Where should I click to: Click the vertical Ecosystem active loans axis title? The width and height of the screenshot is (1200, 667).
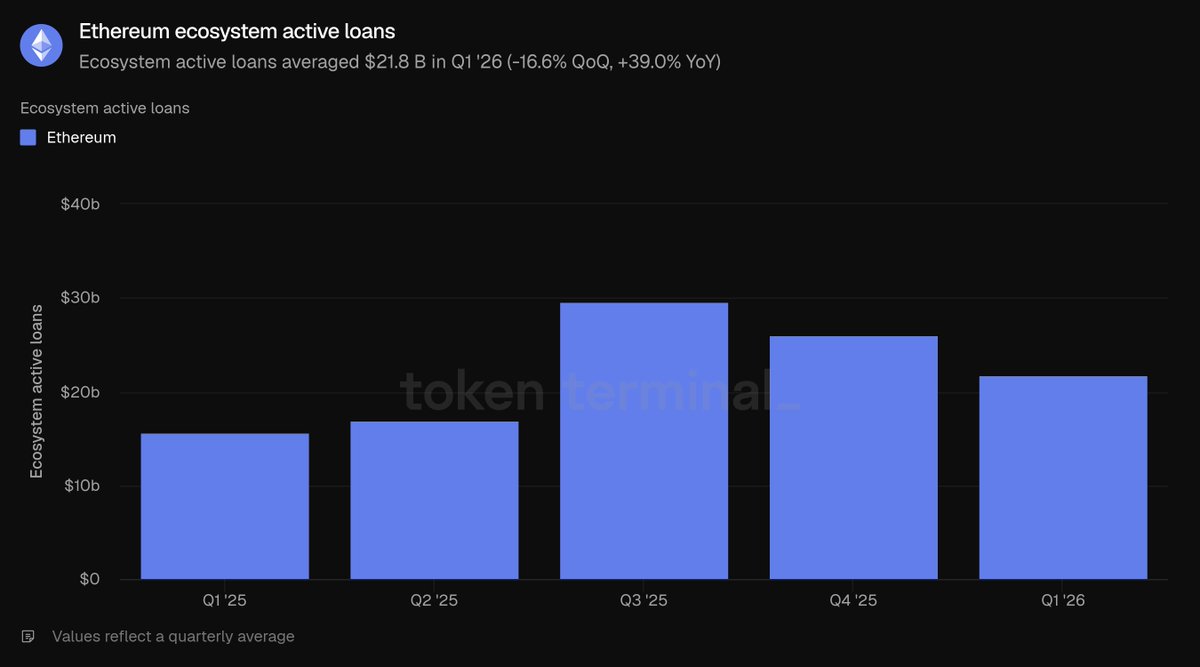(37, 391)
